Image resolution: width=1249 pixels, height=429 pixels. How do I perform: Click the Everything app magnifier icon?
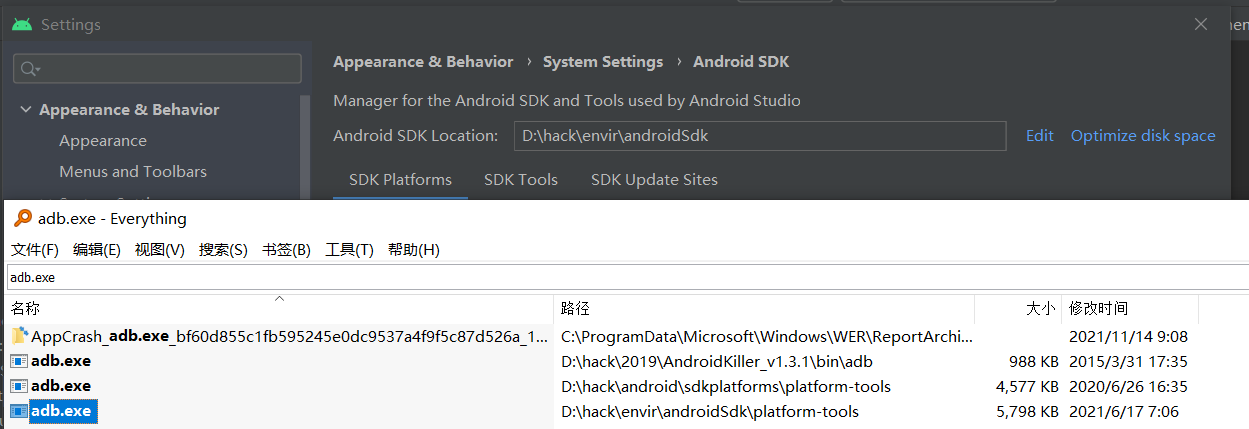pos(22,218)
